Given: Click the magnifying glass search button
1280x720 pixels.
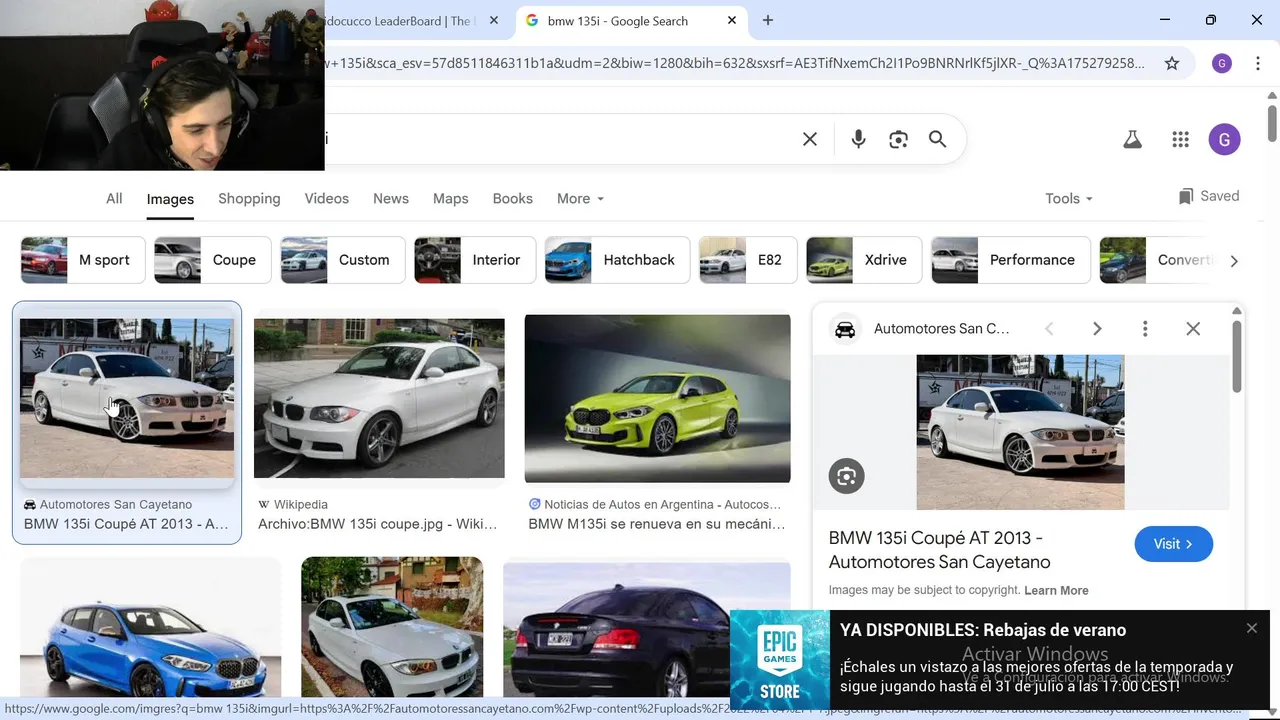Looking at the screenshot, I should point(937,139).
